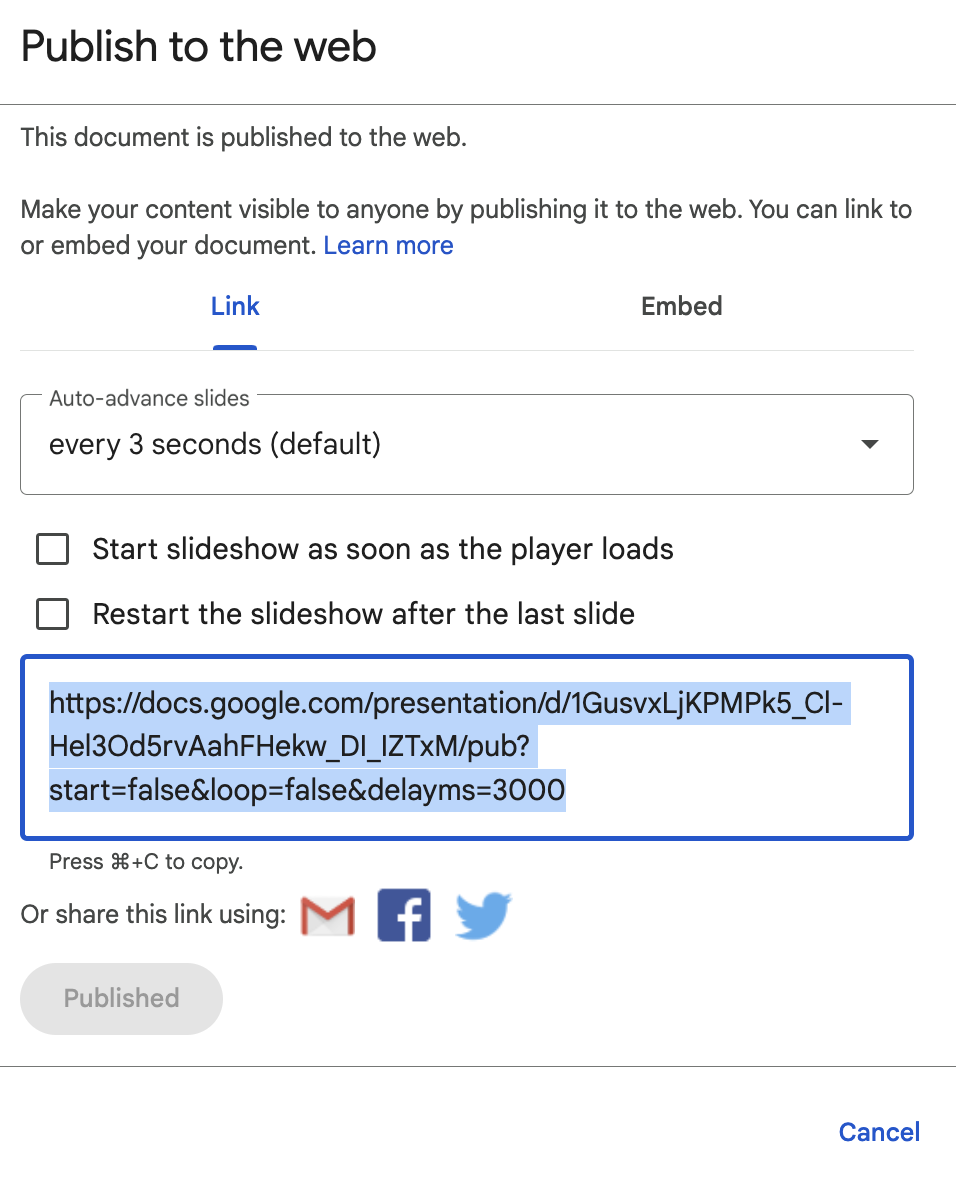
Task: Click the 'Publish to the web' dialog title
Action: (198, 47)
